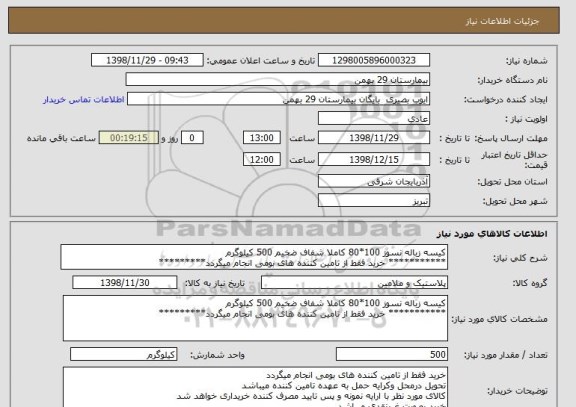576x407 pixels.
Task: Click the quantity field showing 500
Action: click(x=392, y=354)
